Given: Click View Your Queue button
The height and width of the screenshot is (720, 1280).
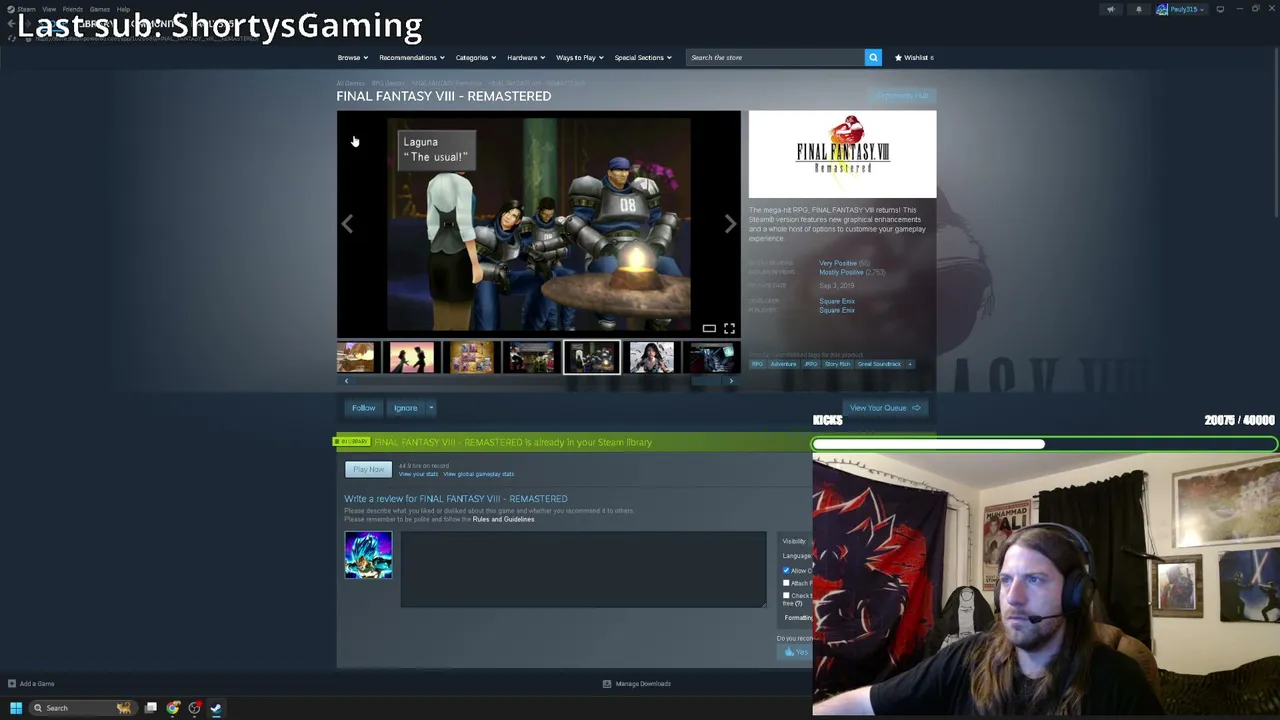Looking at the screenshot, I should tap(884, 408).
